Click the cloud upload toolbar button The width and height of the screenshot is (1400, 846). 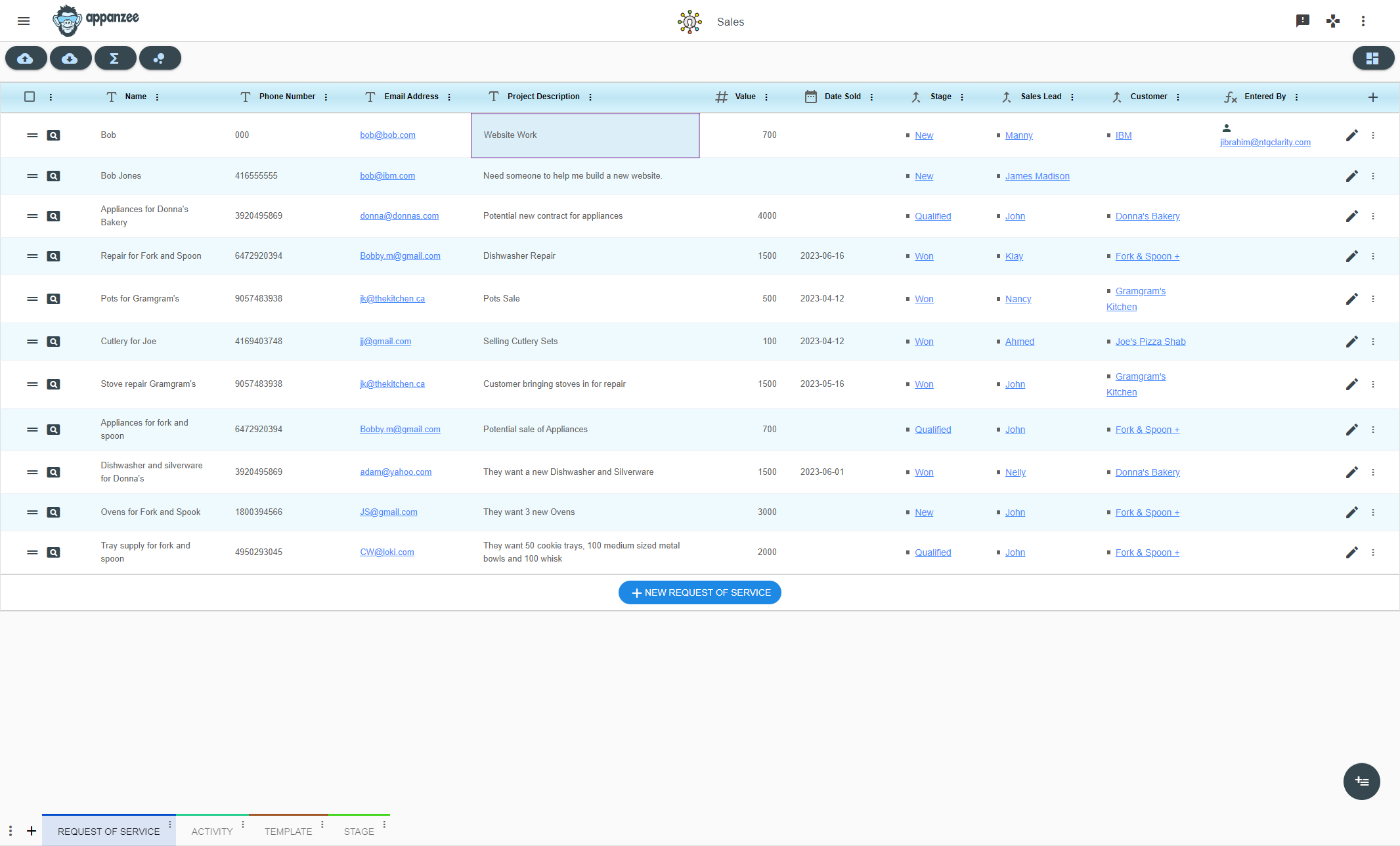point(26,58)
